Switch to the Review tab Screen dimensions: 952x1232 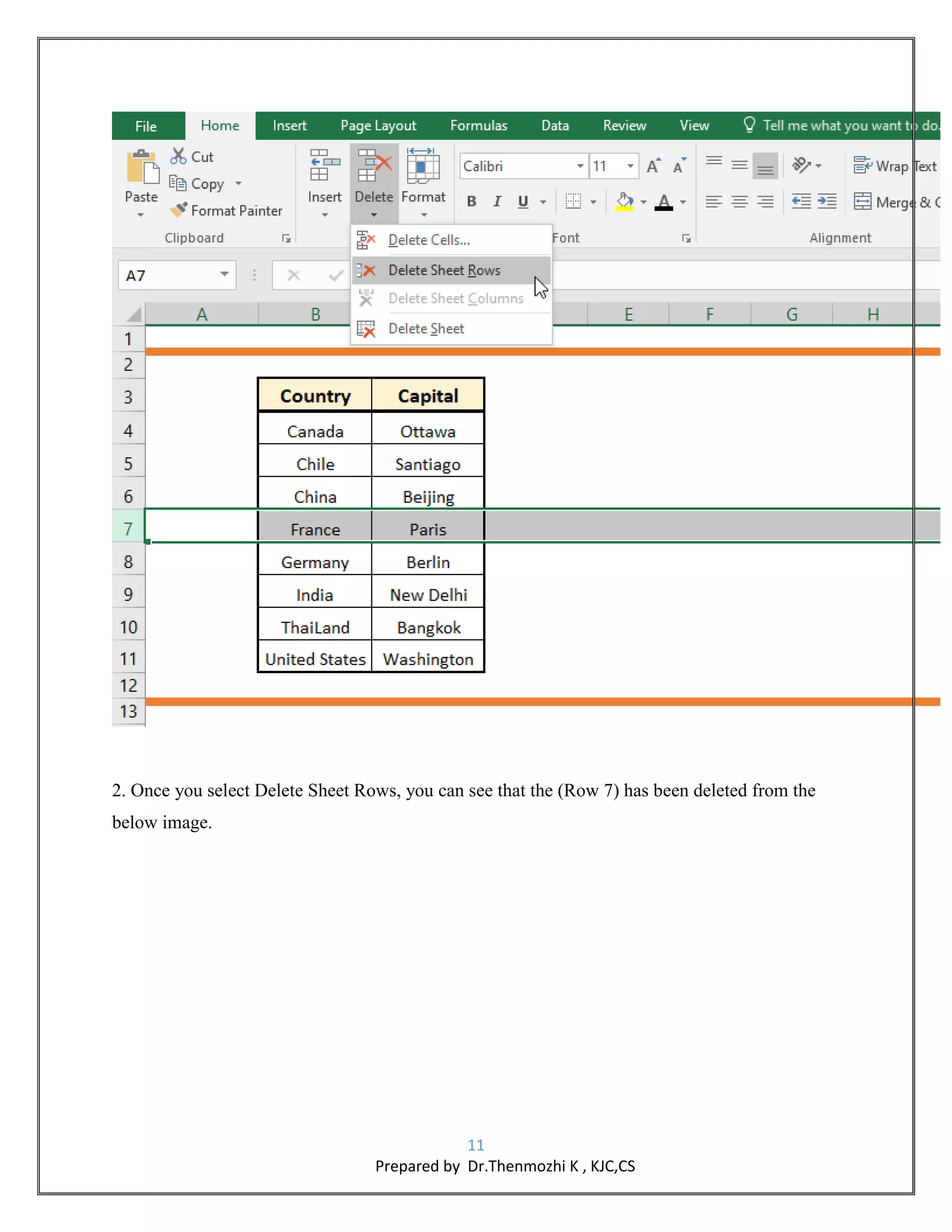624,125
